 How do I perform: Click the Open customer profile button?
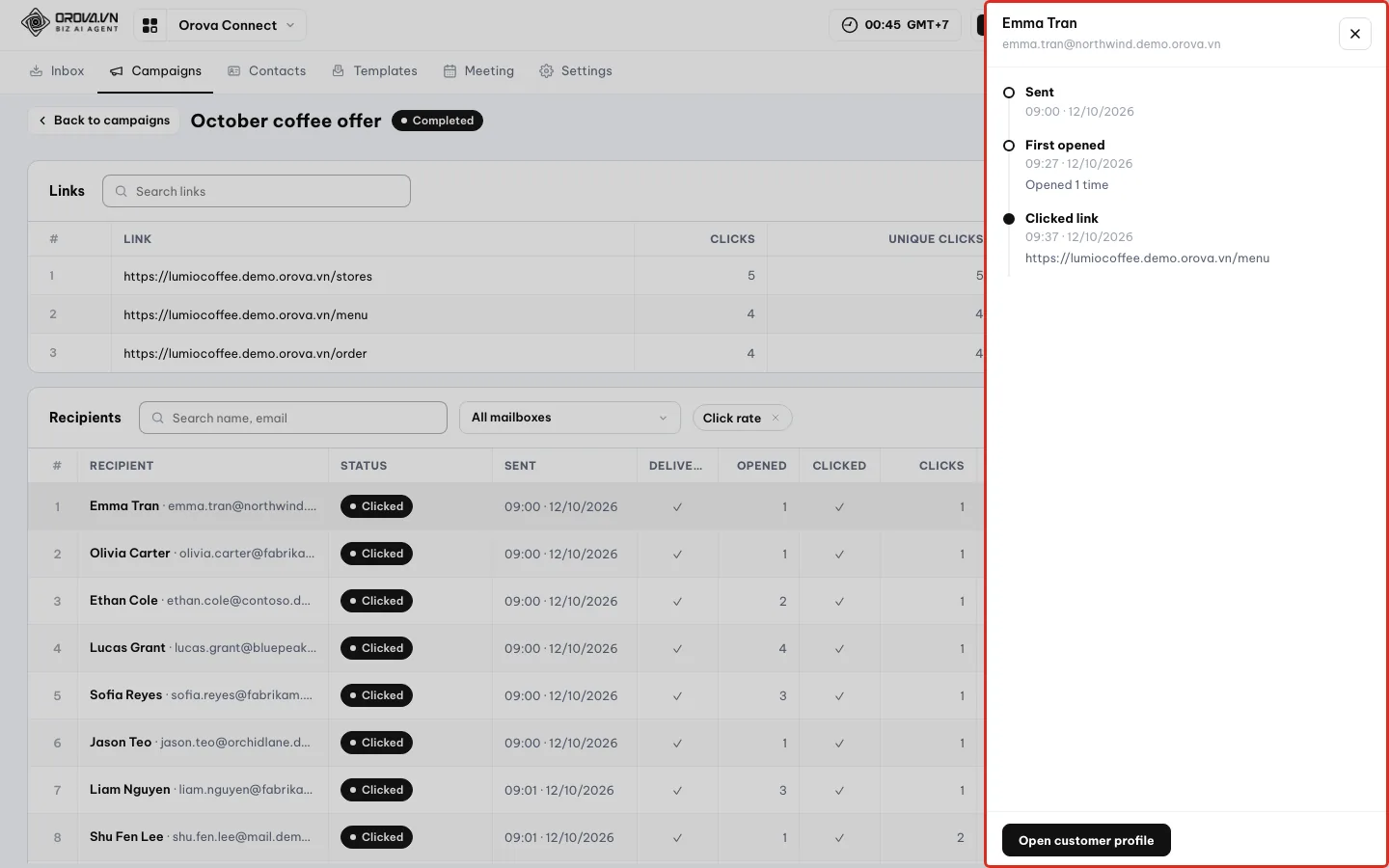1086,840
